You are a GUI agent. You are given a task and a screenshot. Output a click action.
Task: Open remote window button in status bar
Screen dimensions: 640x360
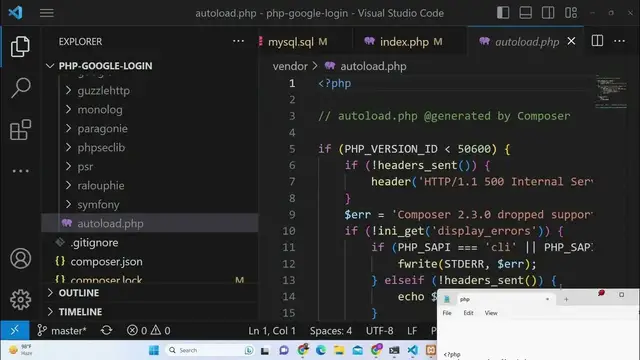[x=15, y=330]
